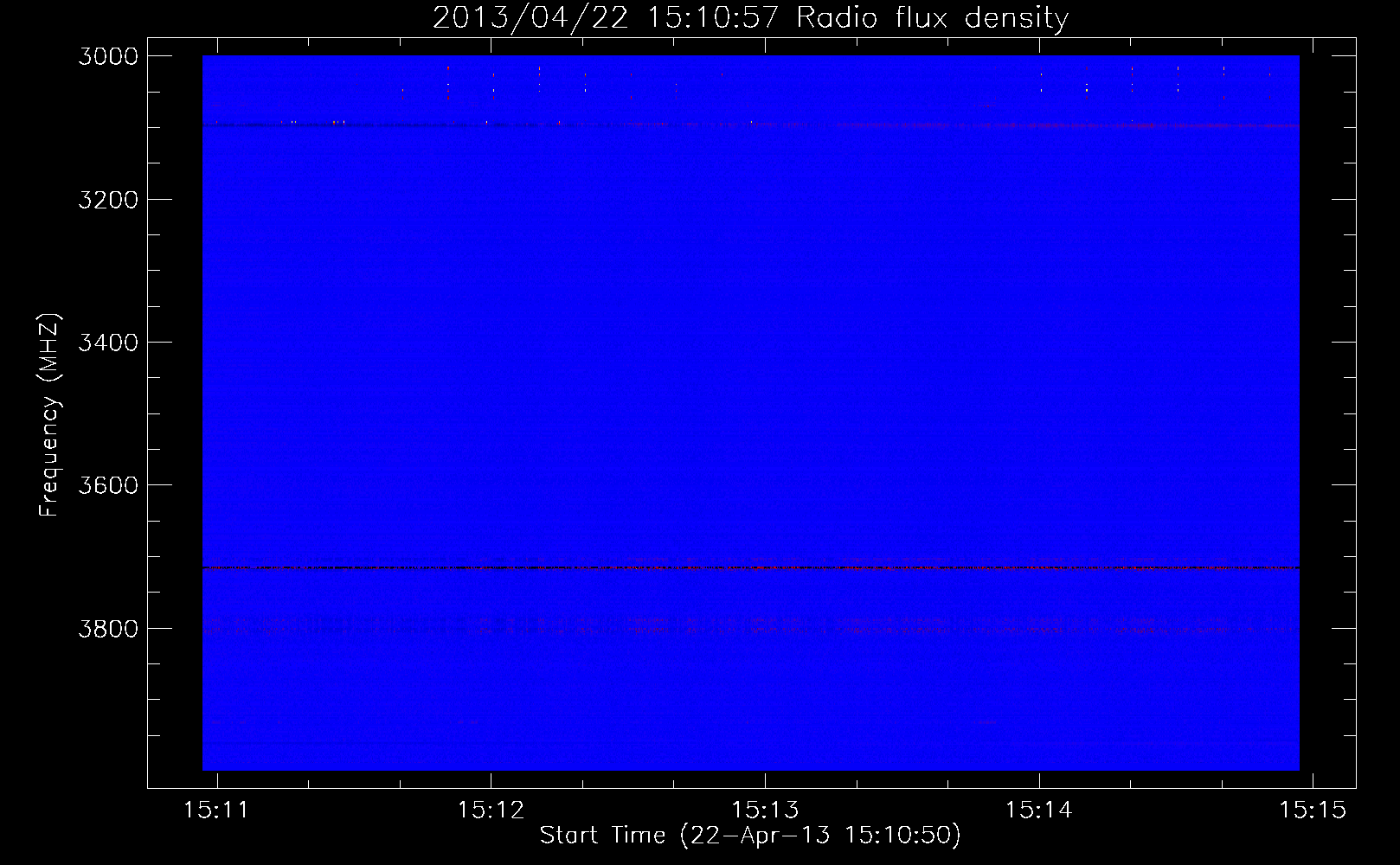Select the 3000 frequency tick label
Image resolution: width=1400 pixels, height=865 pixels.
click(108, 56)
